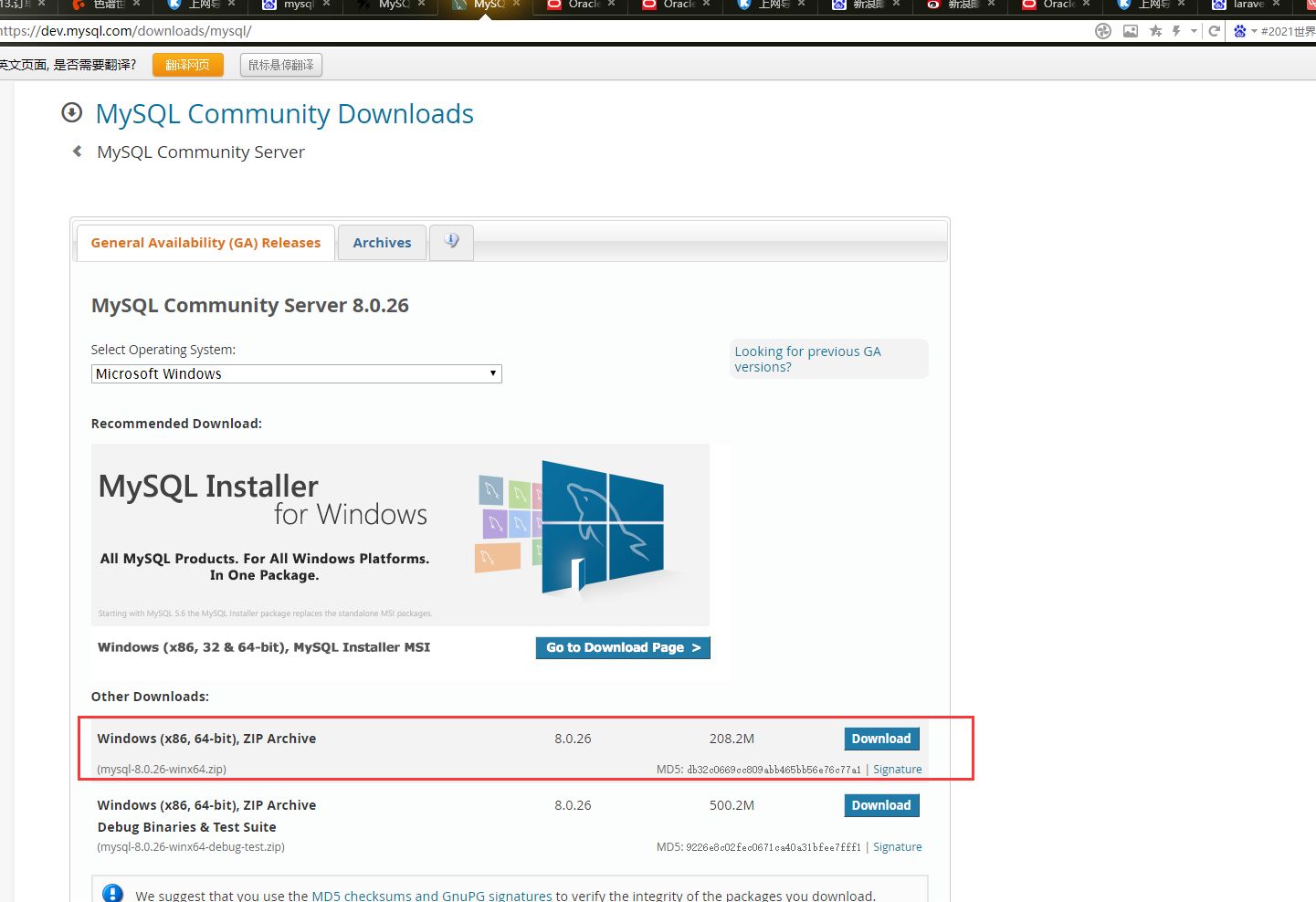Close the lowercase mysql browser tab

click(326, 4)
